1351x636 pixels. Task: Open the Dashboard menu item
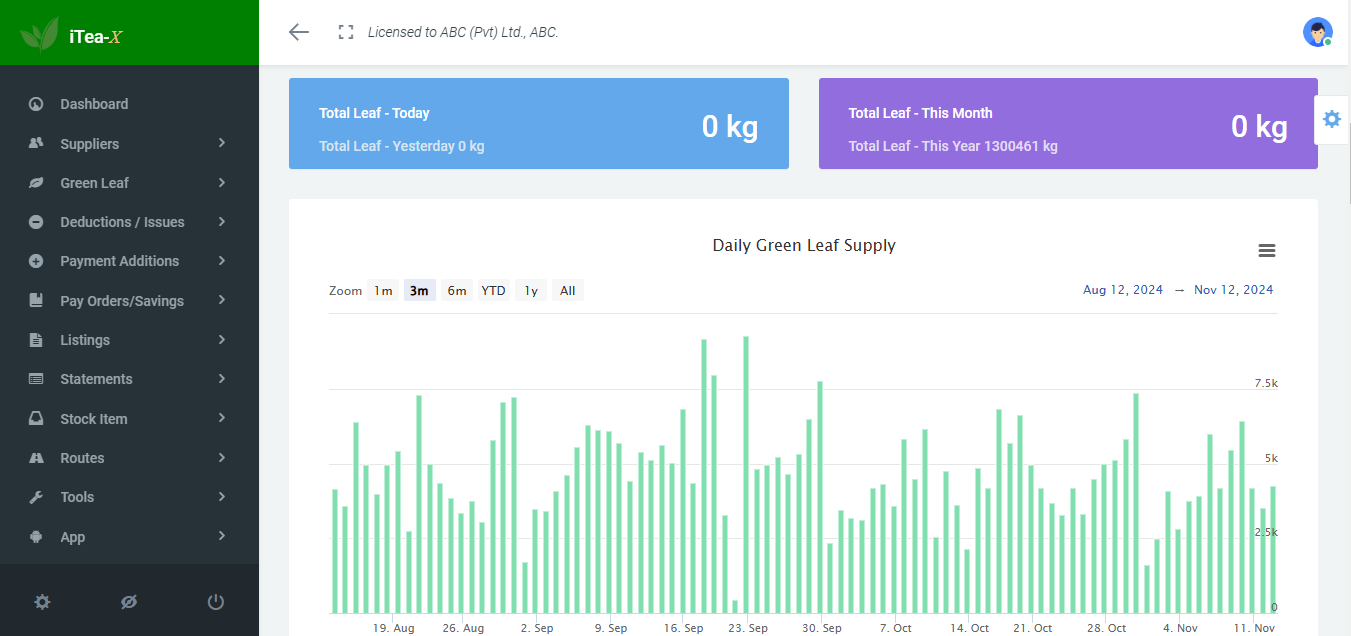click(x=129, y=104)
